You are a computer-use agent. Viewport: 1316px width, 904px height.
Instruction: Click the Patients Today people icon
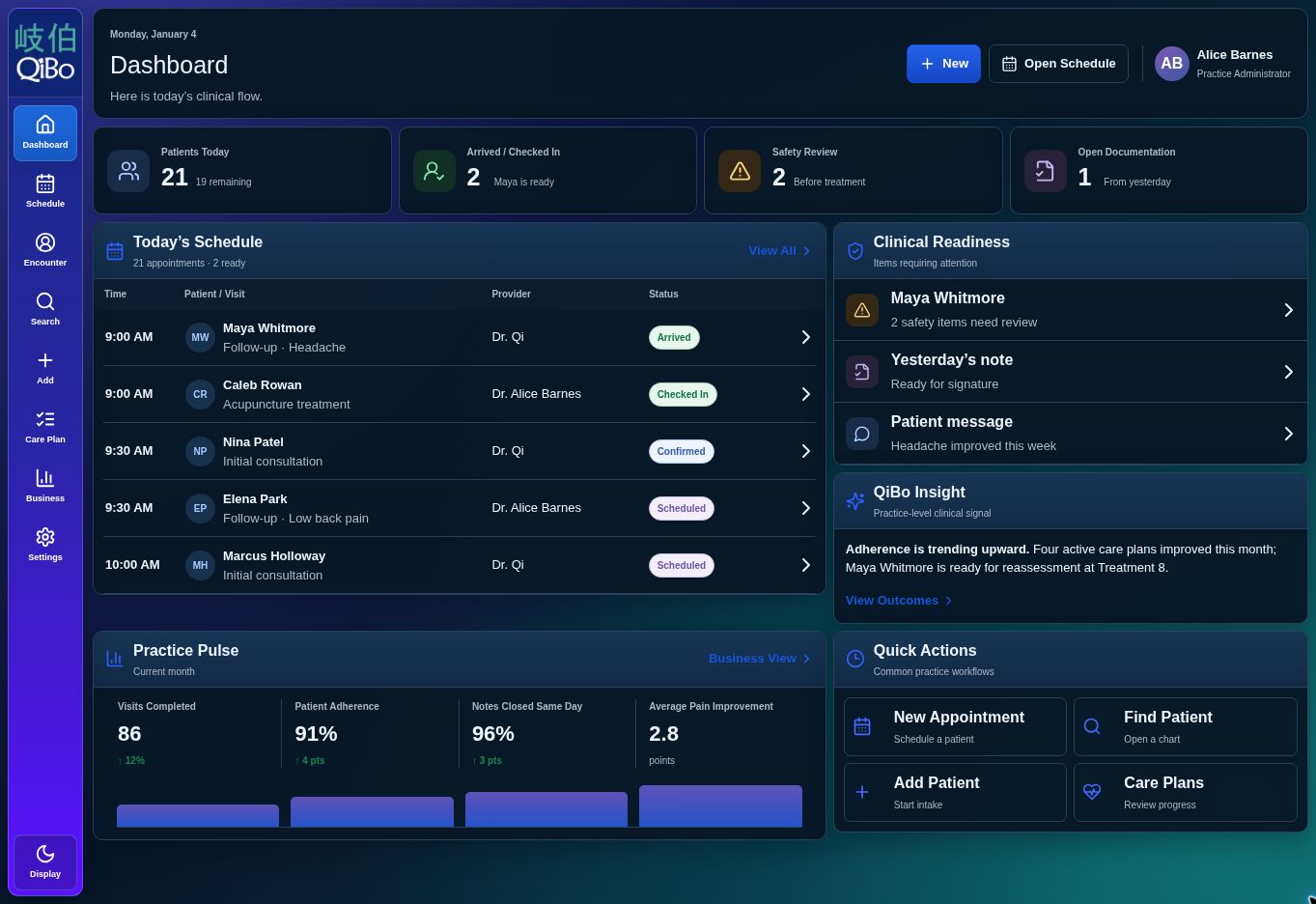point(128,171)
